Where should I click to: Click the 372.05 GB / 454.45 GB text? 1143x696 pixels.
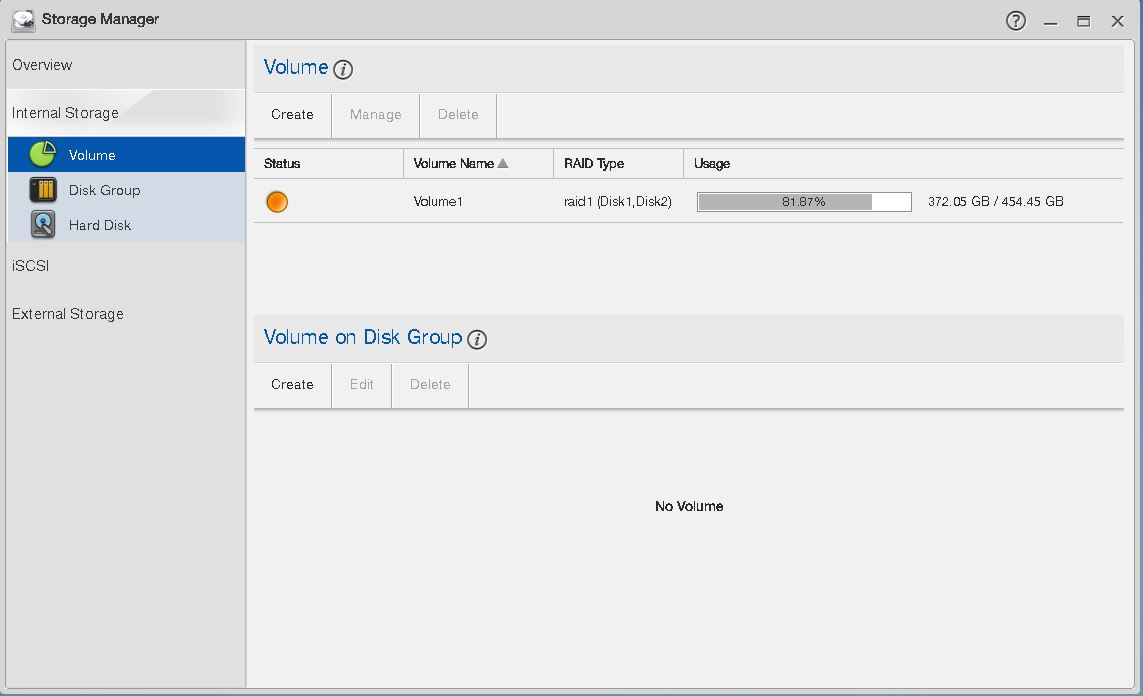pos(996,201)
